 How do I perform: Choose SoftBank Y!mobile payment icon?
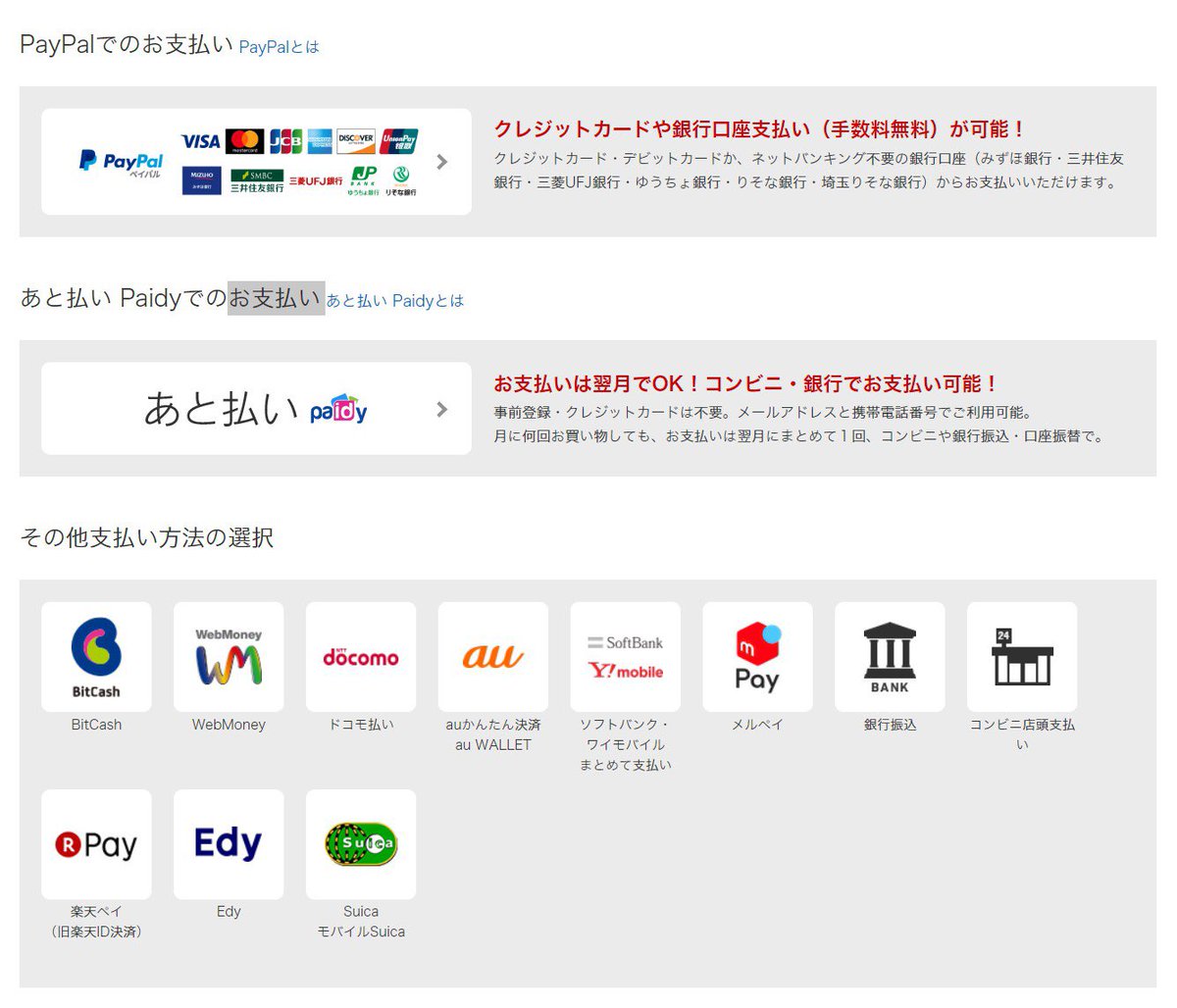pyautogui.click(x=626, y=656)
